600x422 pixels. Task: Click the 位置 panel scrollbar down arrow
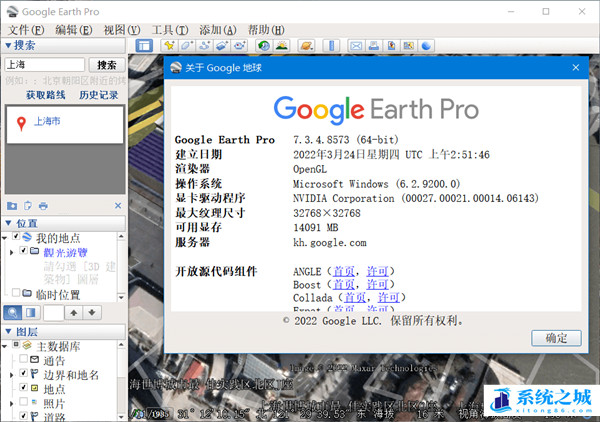point(121,297)
